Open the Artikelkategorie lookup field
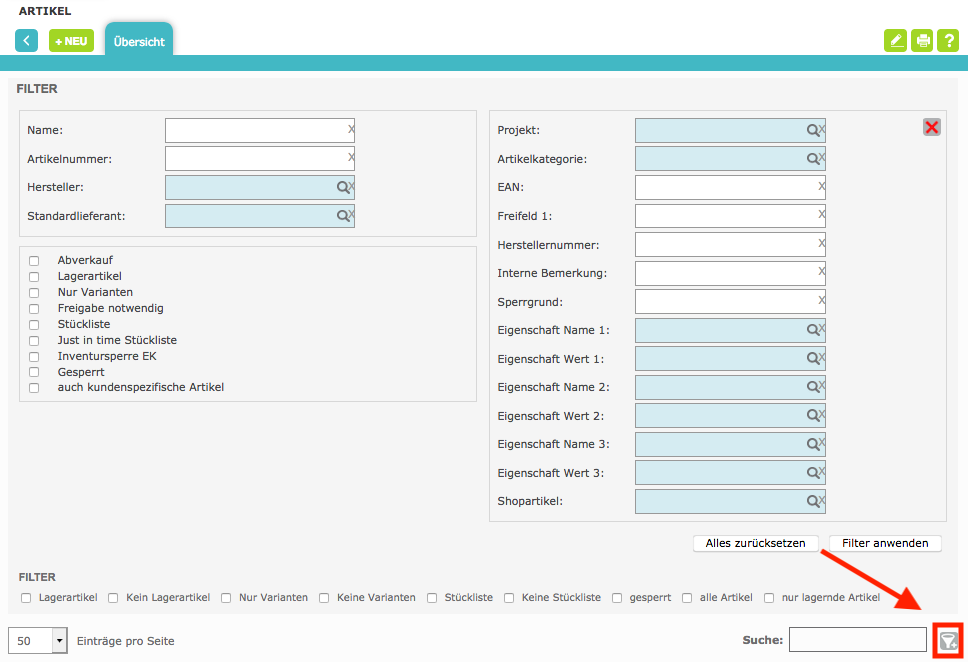The image size is (968, 662). tap(720, 159)
